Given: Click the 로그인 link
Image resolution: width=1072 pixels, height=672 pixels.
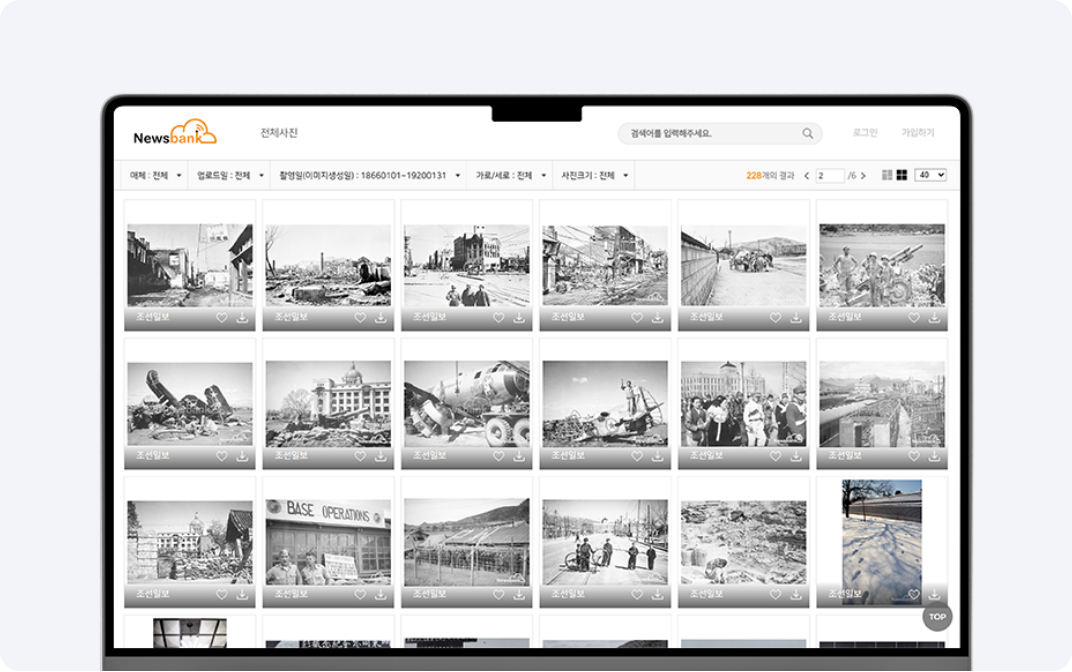Looking at the screenshot, I should click(x=865, y=133).
